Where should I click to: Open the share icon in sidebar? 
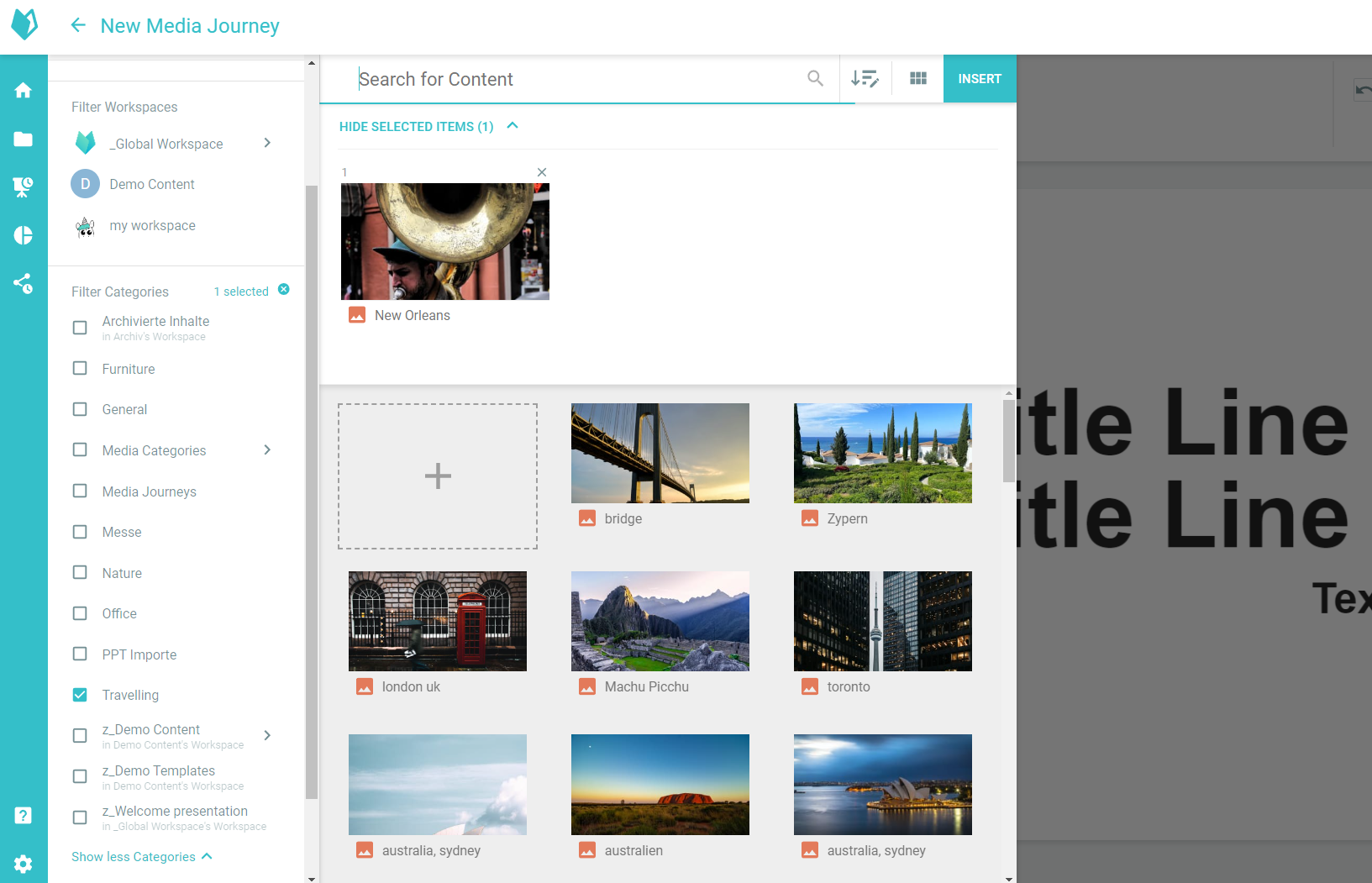24,283
